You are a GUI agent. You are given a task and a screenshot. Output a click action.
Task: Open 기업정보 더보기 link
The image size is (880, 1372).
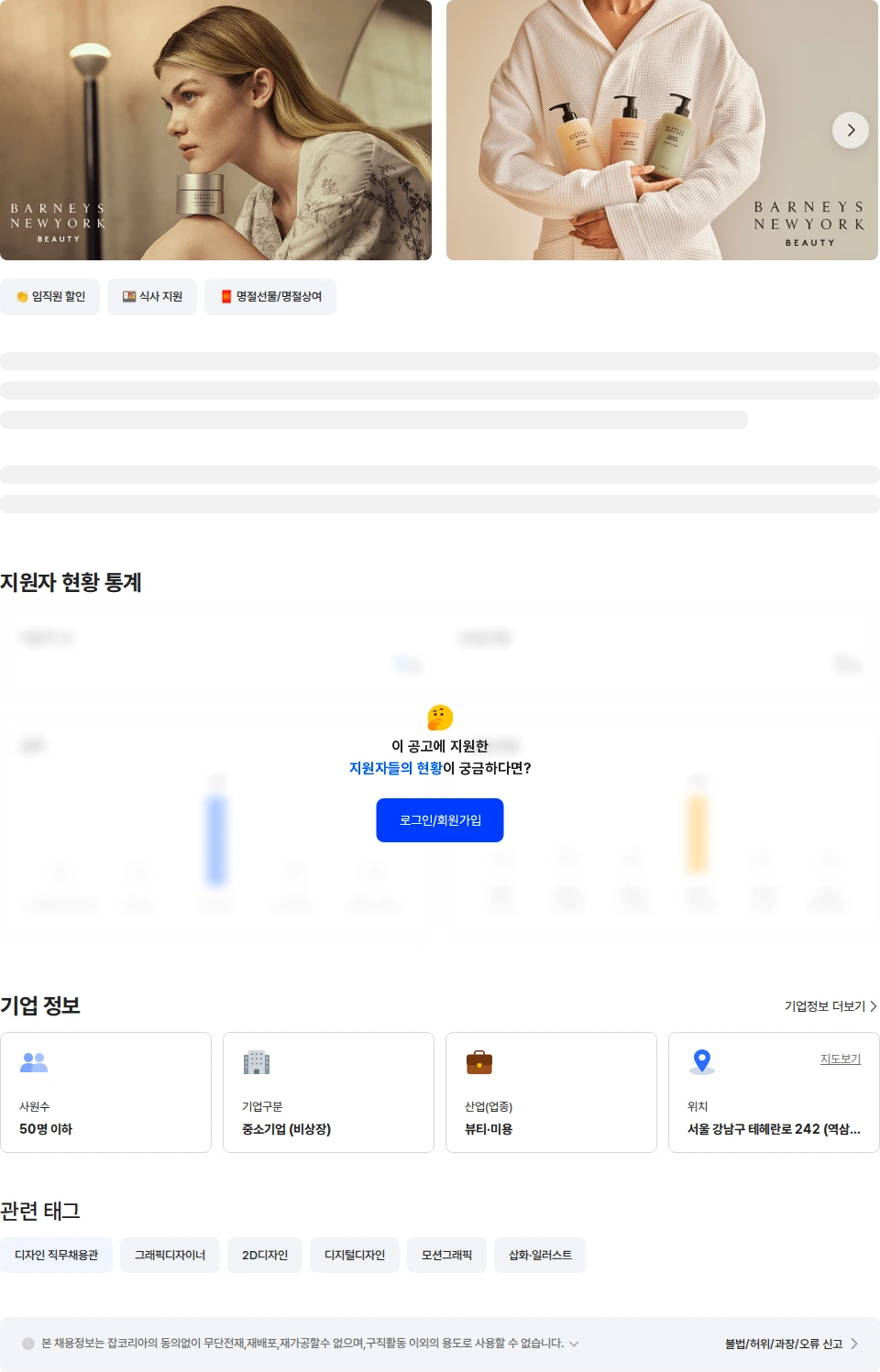point(830,1006)
